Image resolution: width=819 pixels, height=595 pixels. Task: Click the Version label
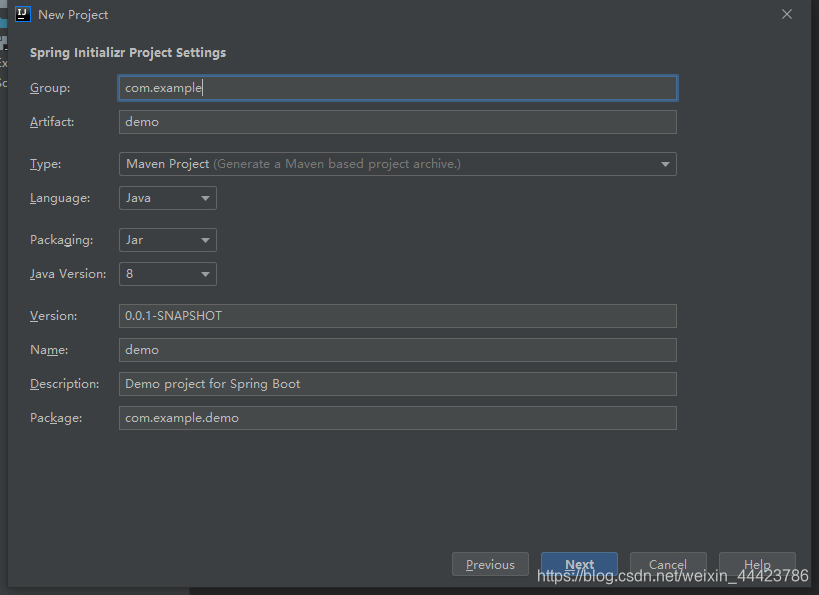[53, 316]
